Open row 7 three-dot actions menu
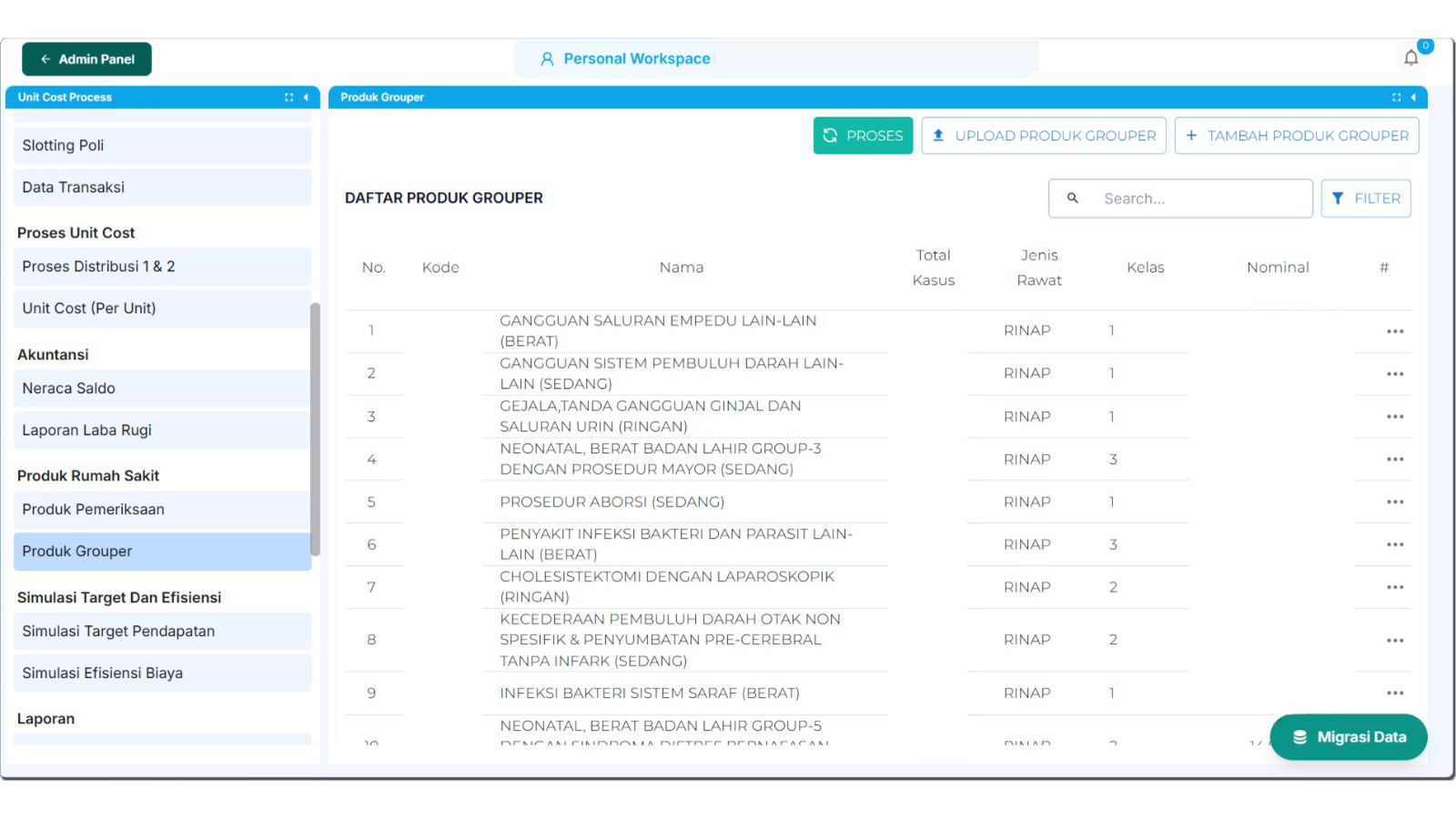 pyautogui.click(x=1395, y=588)
